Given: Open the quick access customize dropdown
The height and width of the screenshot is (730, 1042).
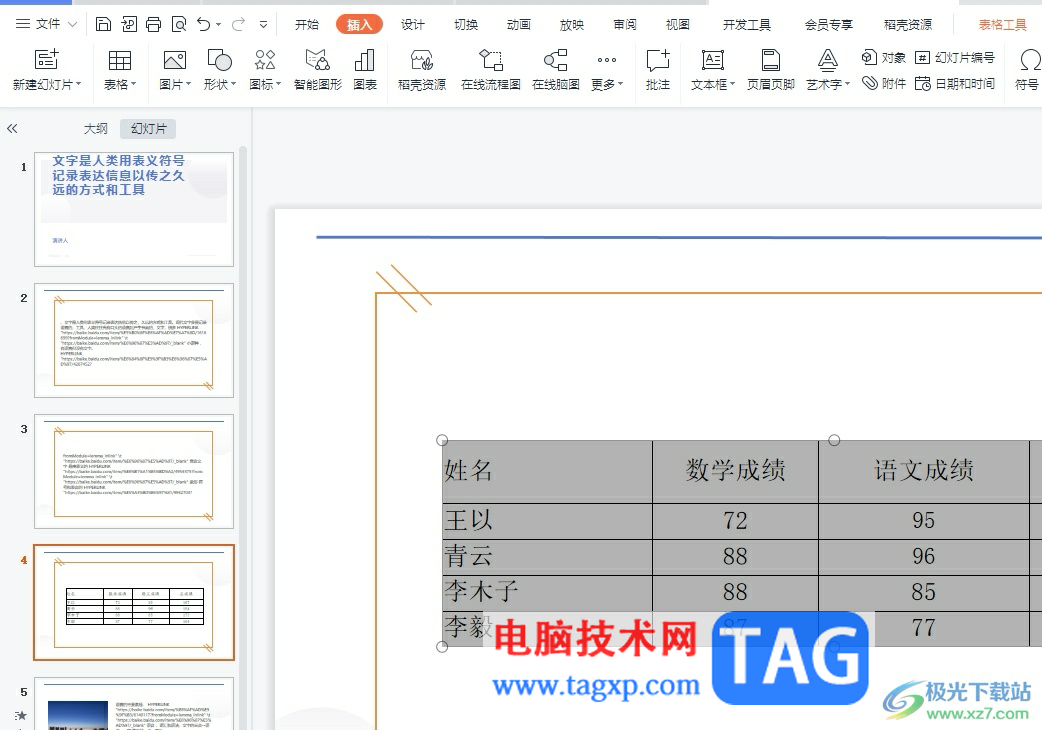Looking at the screenshot, I should coord(263,25).
